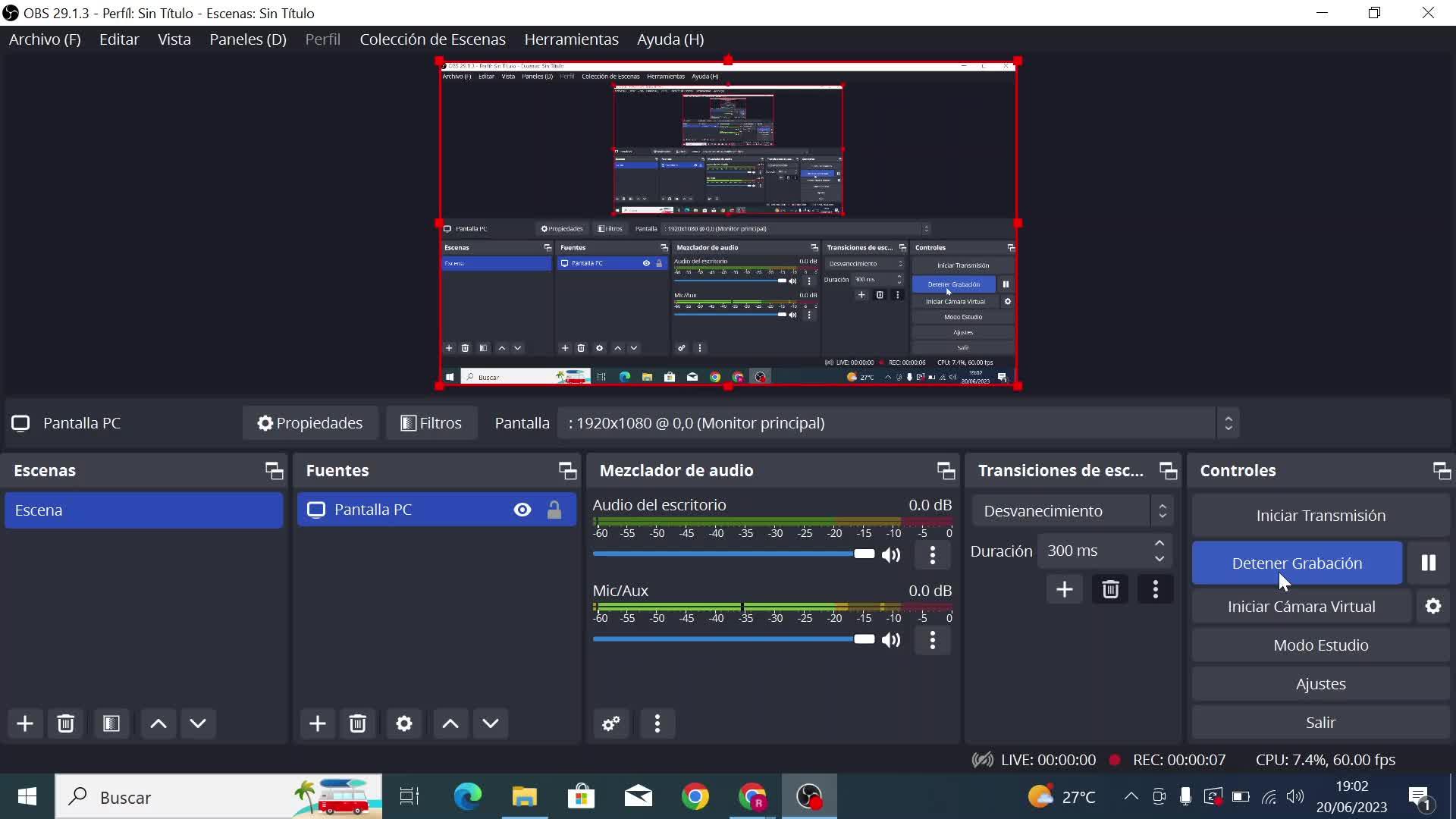
Task: Click the Detener Grabación button
Action: pos(1296,563)
